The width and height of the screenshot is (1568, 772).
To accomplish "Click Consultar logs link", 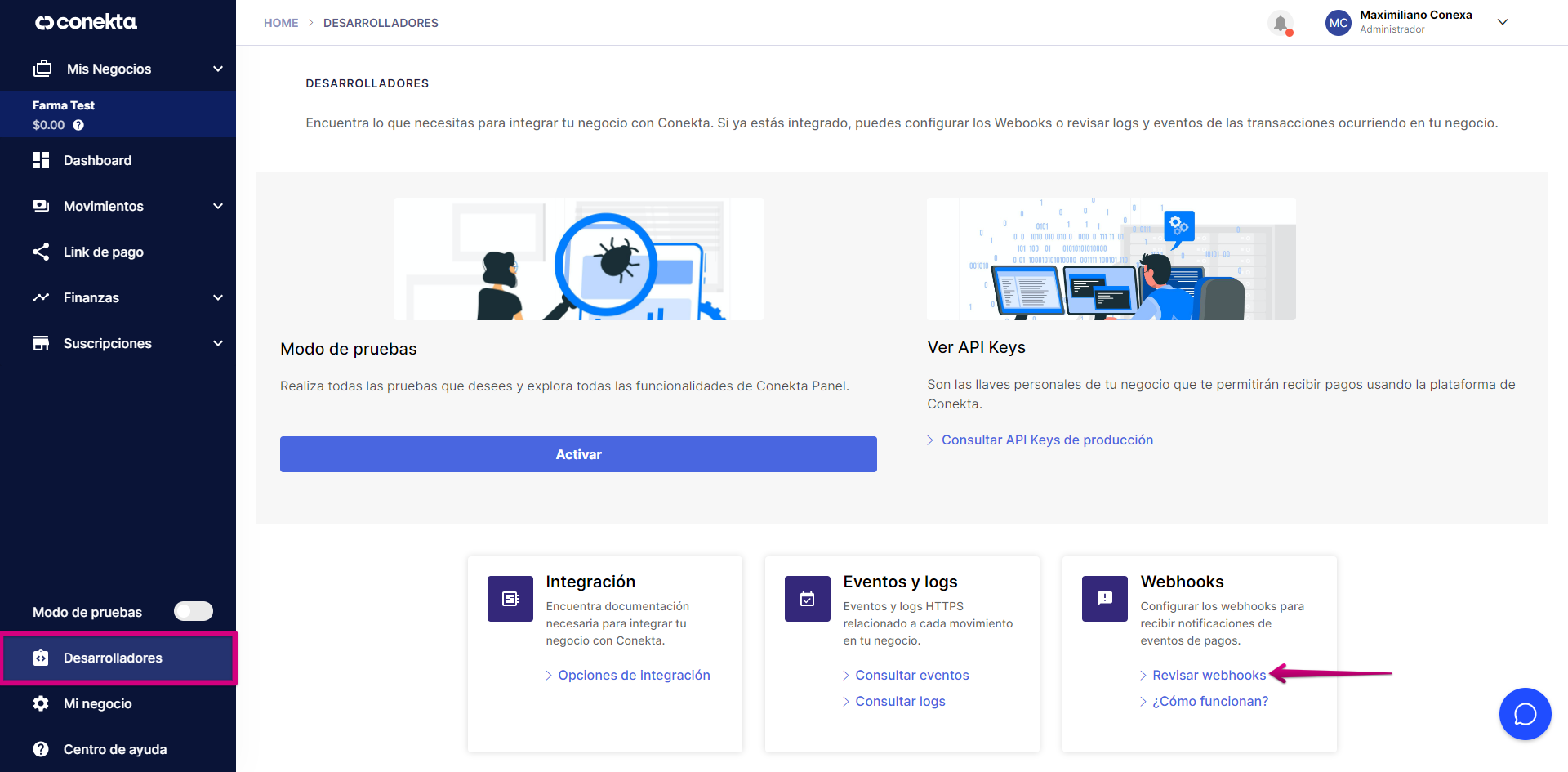I will [900, 701].
